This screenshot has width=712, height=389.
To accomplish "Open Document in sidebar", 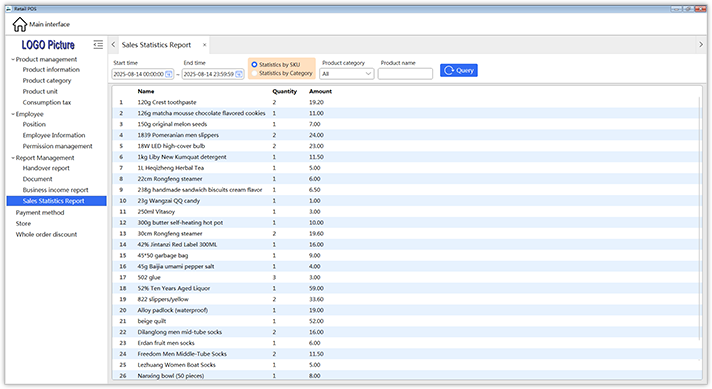I will point(38,179).
